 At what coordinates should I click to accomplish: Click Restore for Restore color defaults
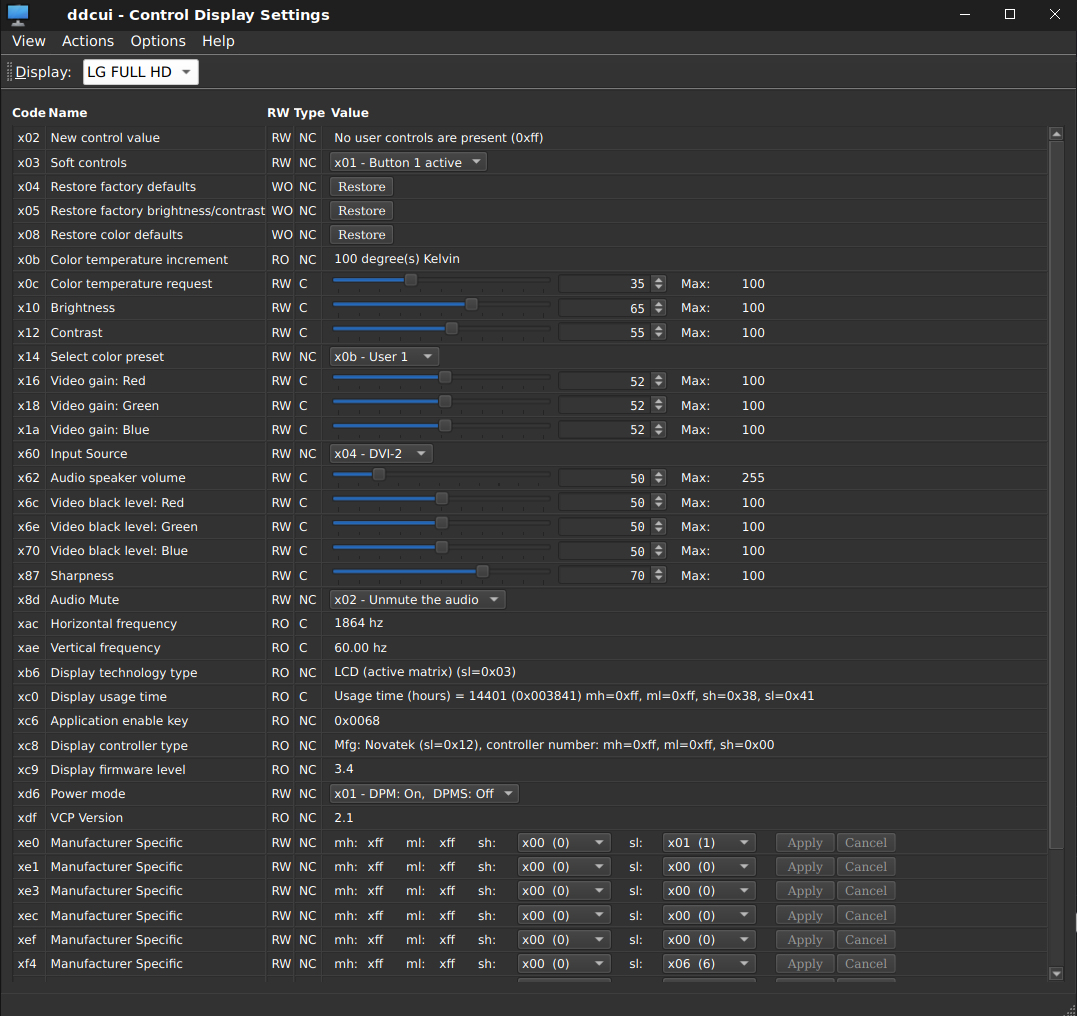[x=361, y=235]
